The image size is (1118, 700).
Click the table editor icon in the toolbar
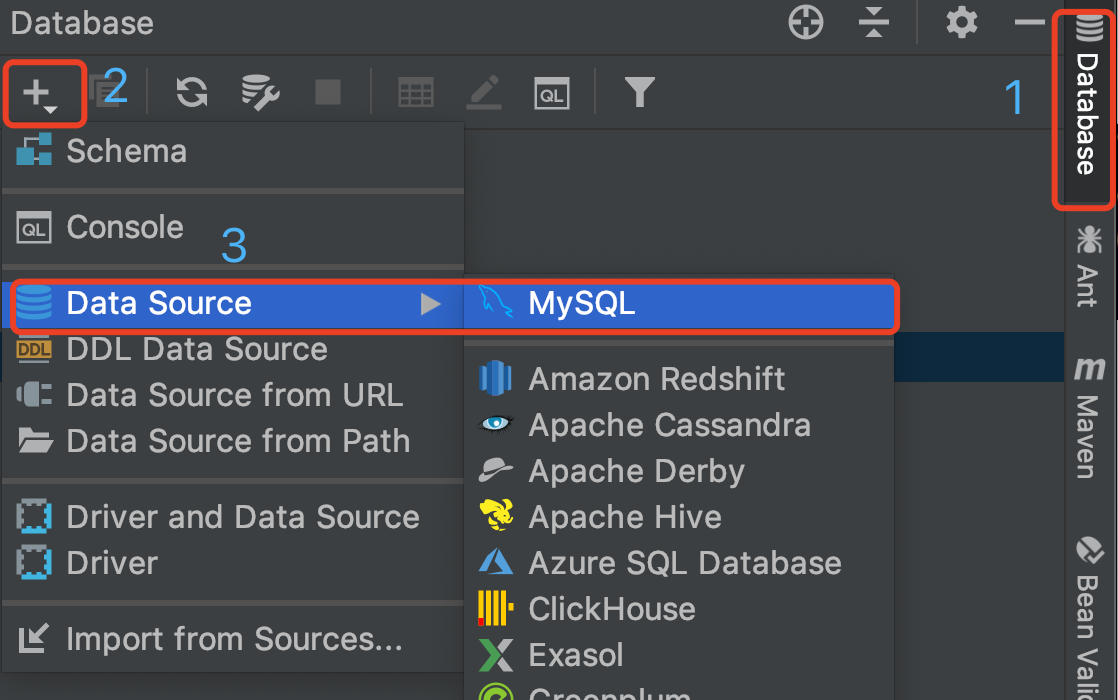pos(416,93)
